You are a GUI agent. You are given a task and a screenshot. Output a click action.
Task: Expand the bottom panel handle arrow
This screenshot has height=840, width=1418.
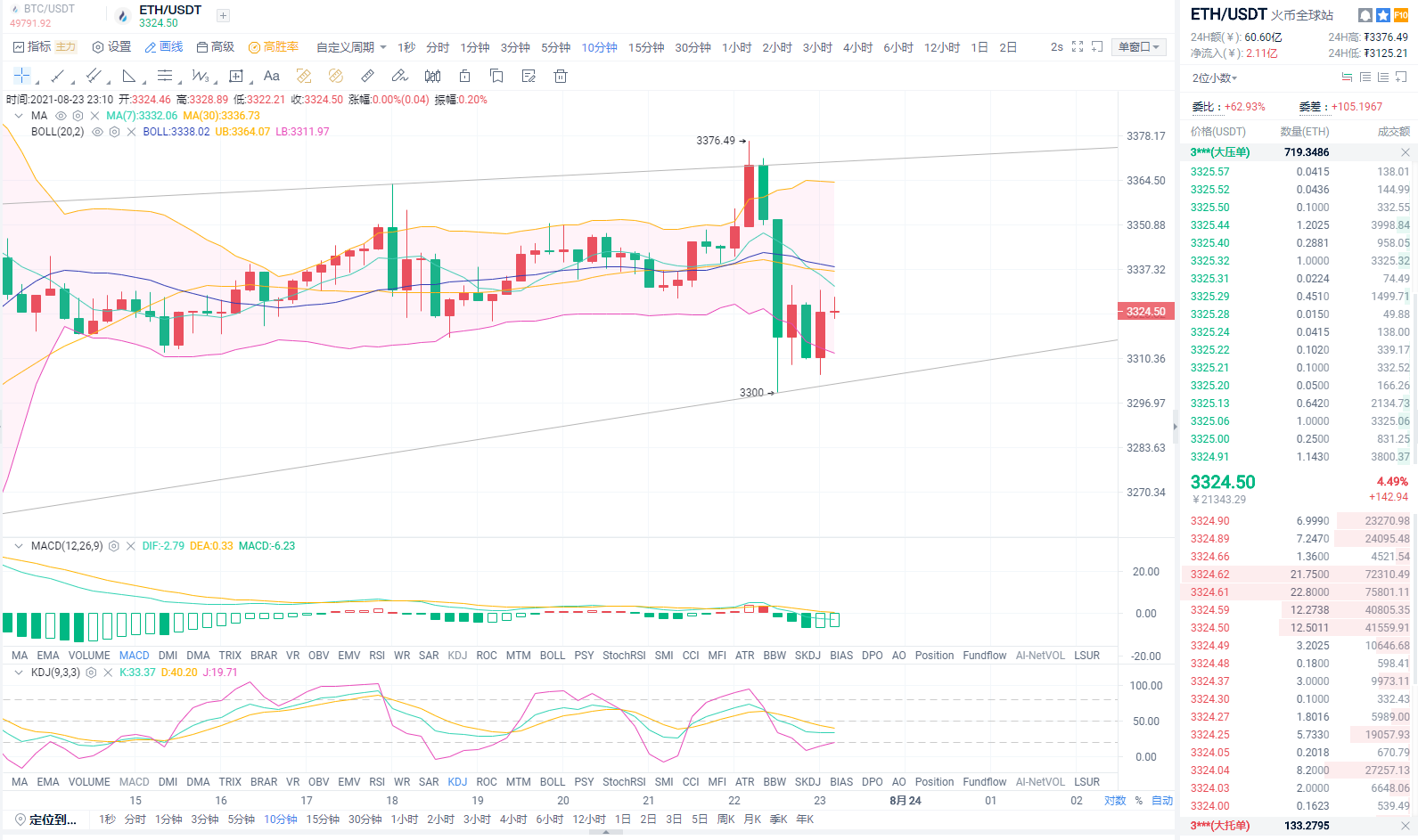(606, 832)
